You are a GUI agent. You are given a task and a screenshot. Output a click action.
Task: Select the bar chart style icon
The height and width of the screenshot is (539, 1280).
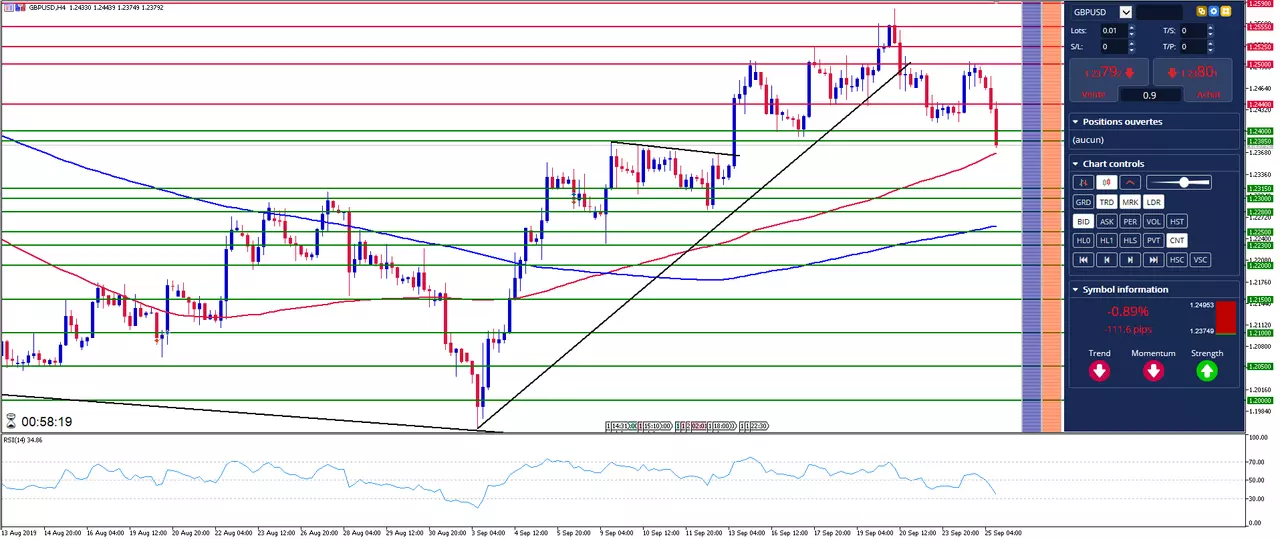pyautogui.click(x=1084, y=182)
